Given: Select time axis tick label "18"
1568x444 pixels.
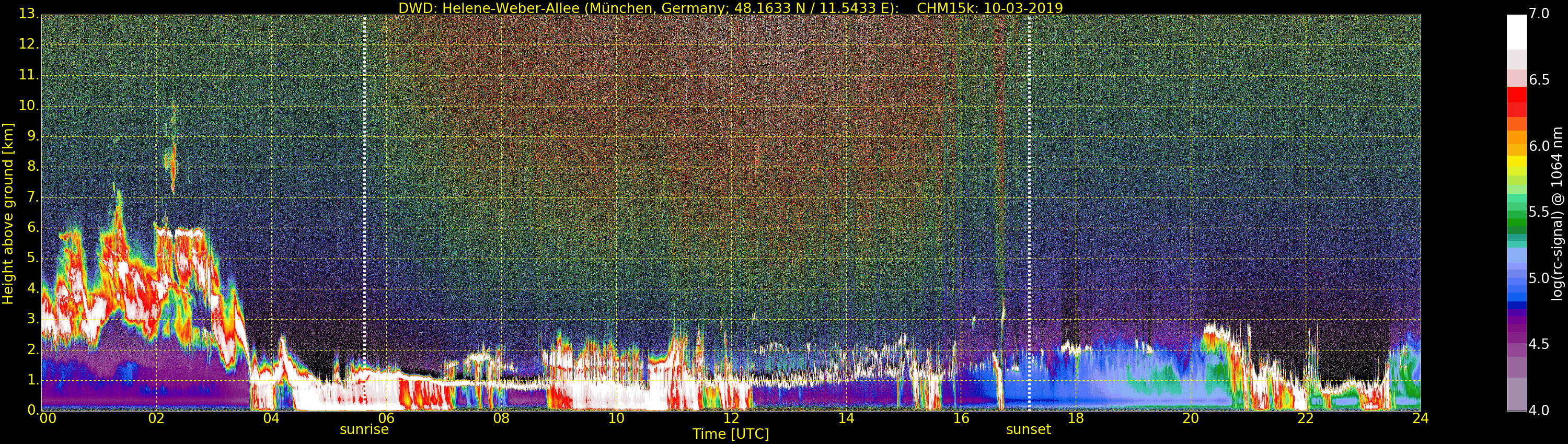Looking at the screenshot, I should point(1076,418).
